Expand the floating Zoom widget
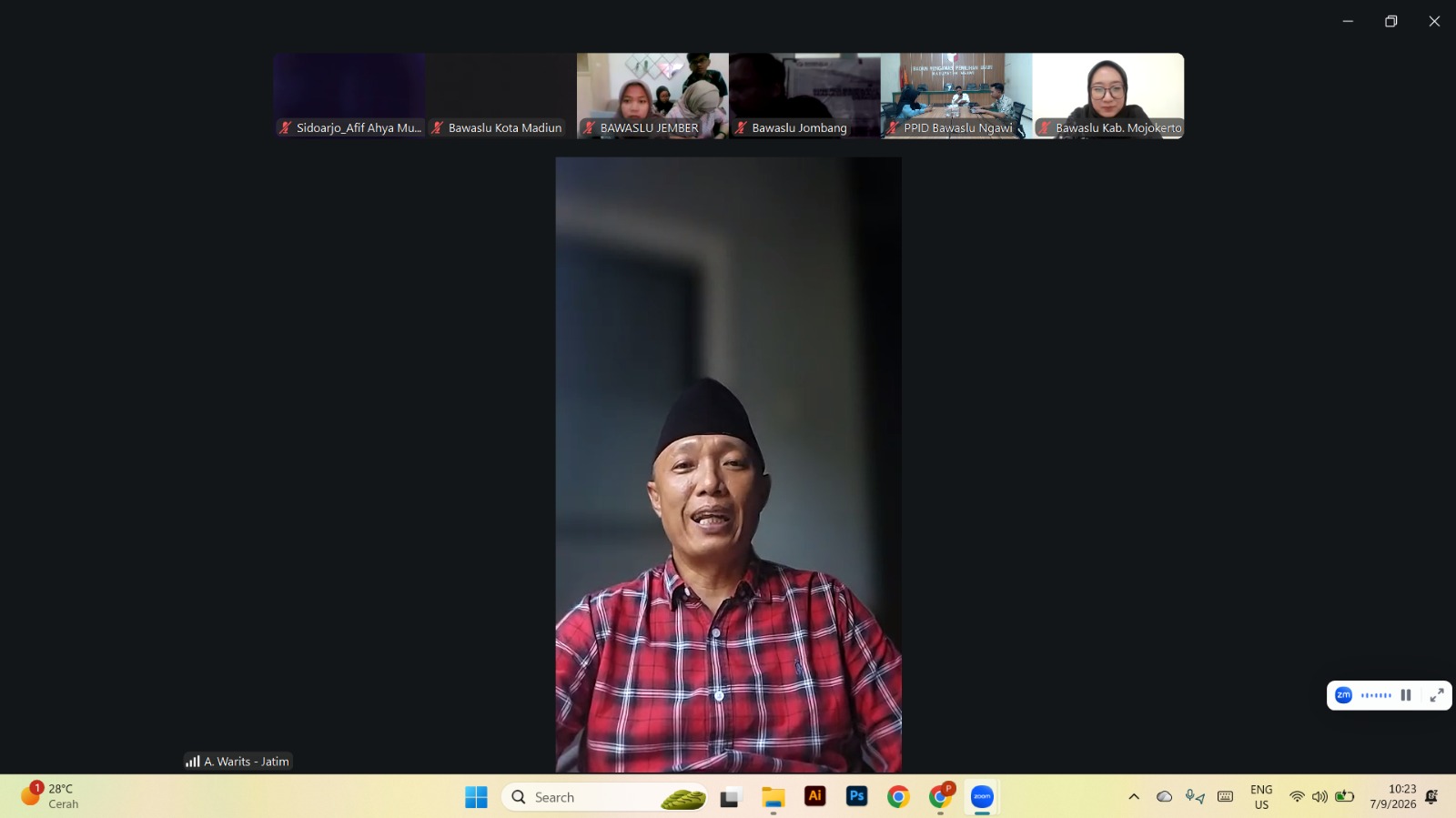 point(1437,695)
